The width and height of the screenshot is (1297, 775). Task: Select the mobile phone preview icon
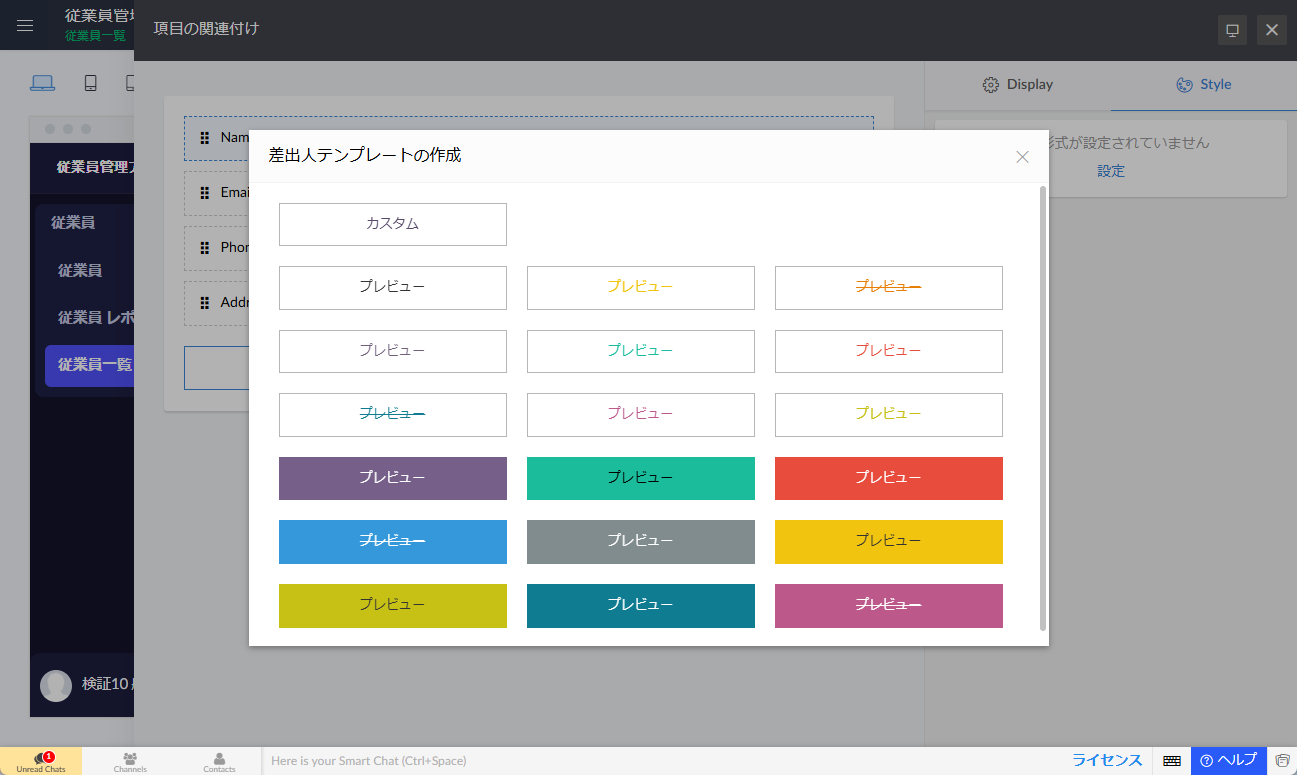click(90, 83)
